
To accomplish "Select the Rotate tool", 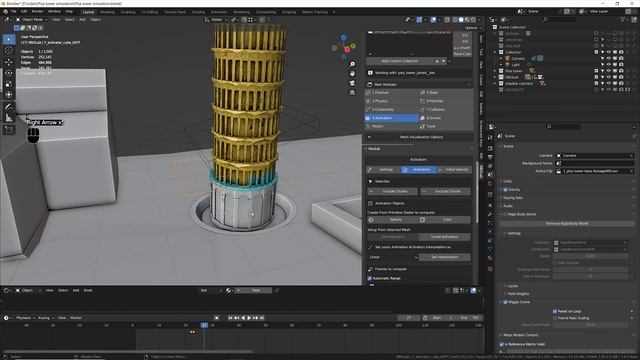I will (x=9, y=73).
